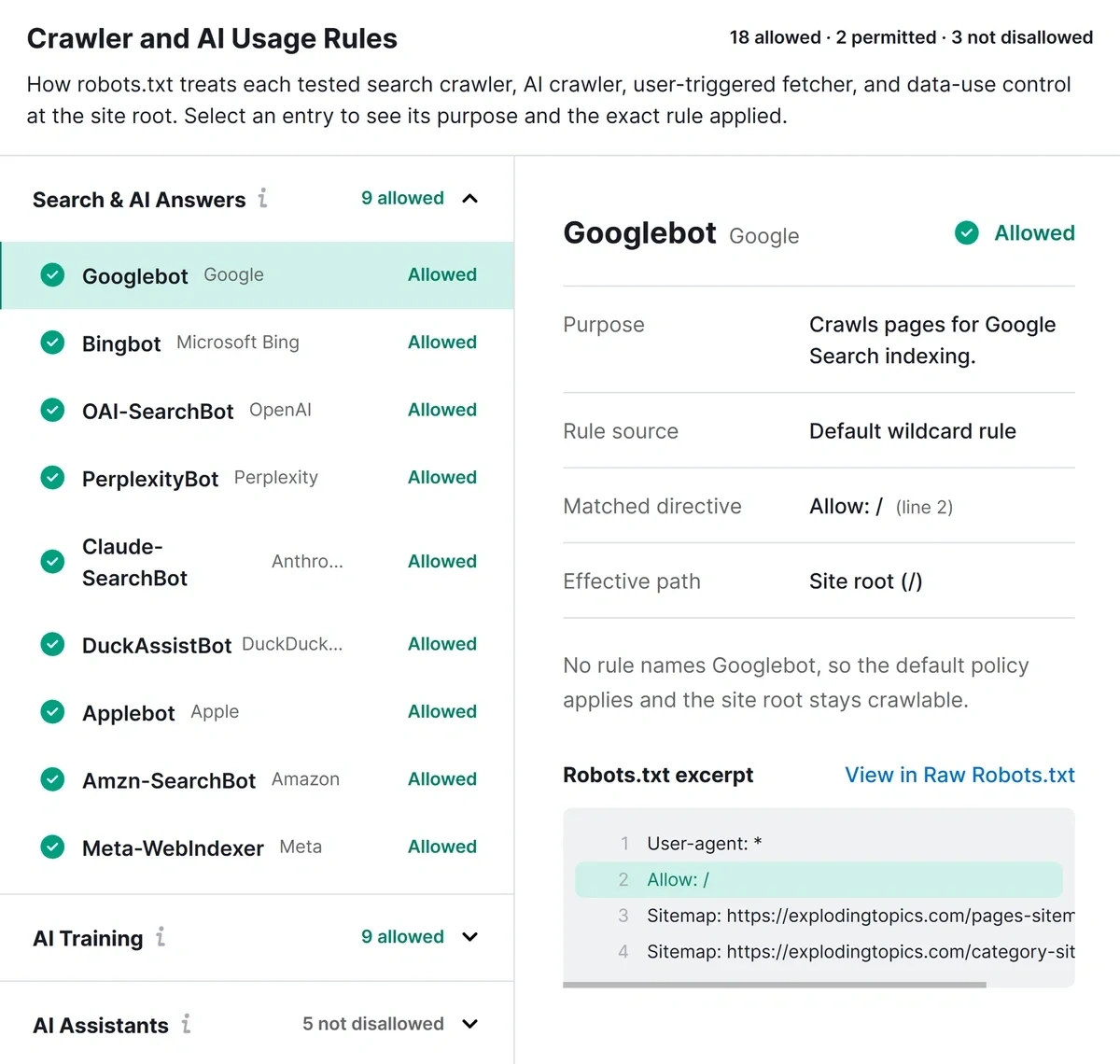Click the 'Allow: / (line 2)' matched directive value
Image resolution: width=1120 pixels, height=1064 pixels.
coord(881,507)
